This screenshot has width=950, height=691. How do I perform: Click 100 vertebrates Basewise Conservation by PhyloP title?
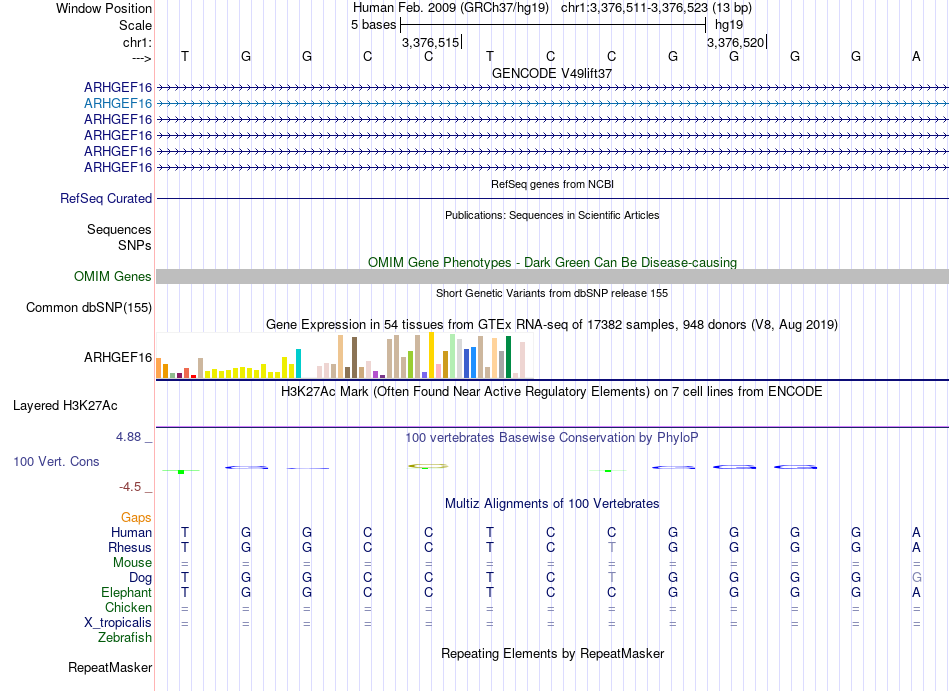(552, 437)
